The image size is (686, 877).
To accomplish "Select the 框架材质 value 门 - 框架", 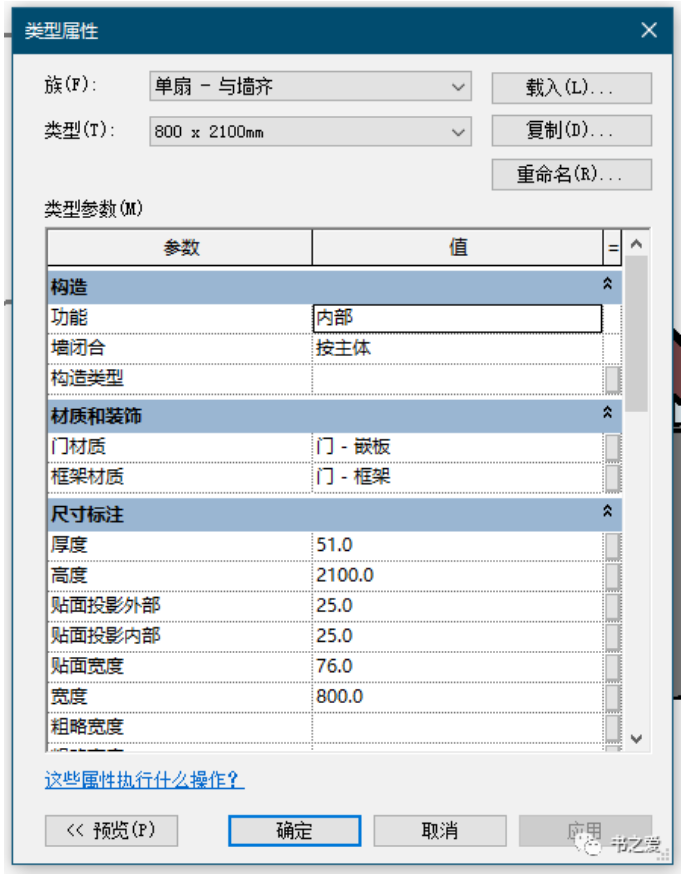I will [457, 477].
